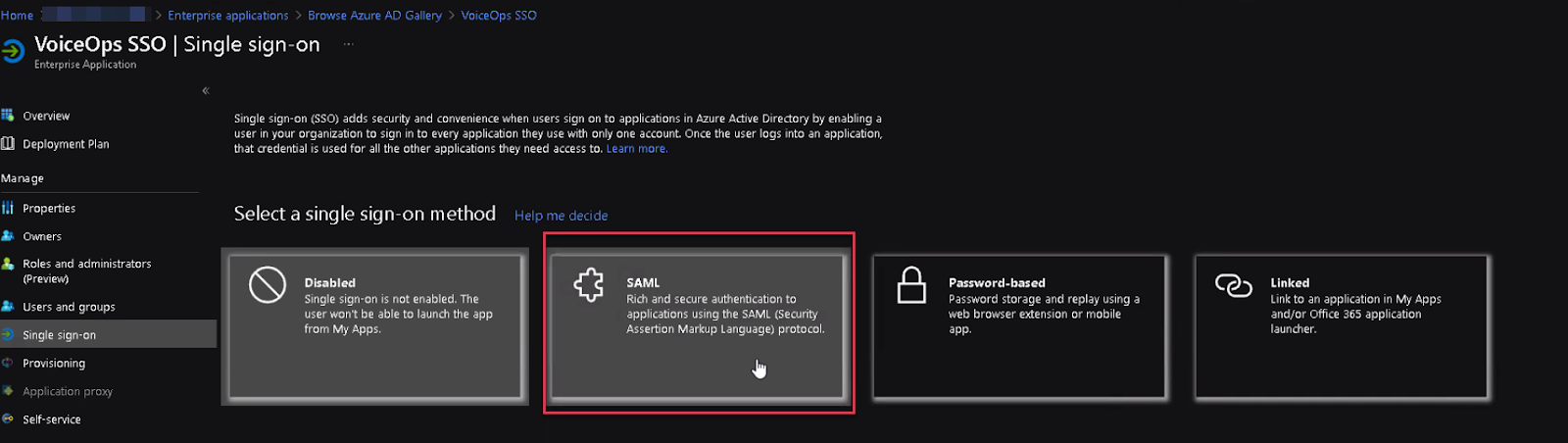Click the Deployment Plan book icon
The image size is (1568, 443).
[8, 144]
